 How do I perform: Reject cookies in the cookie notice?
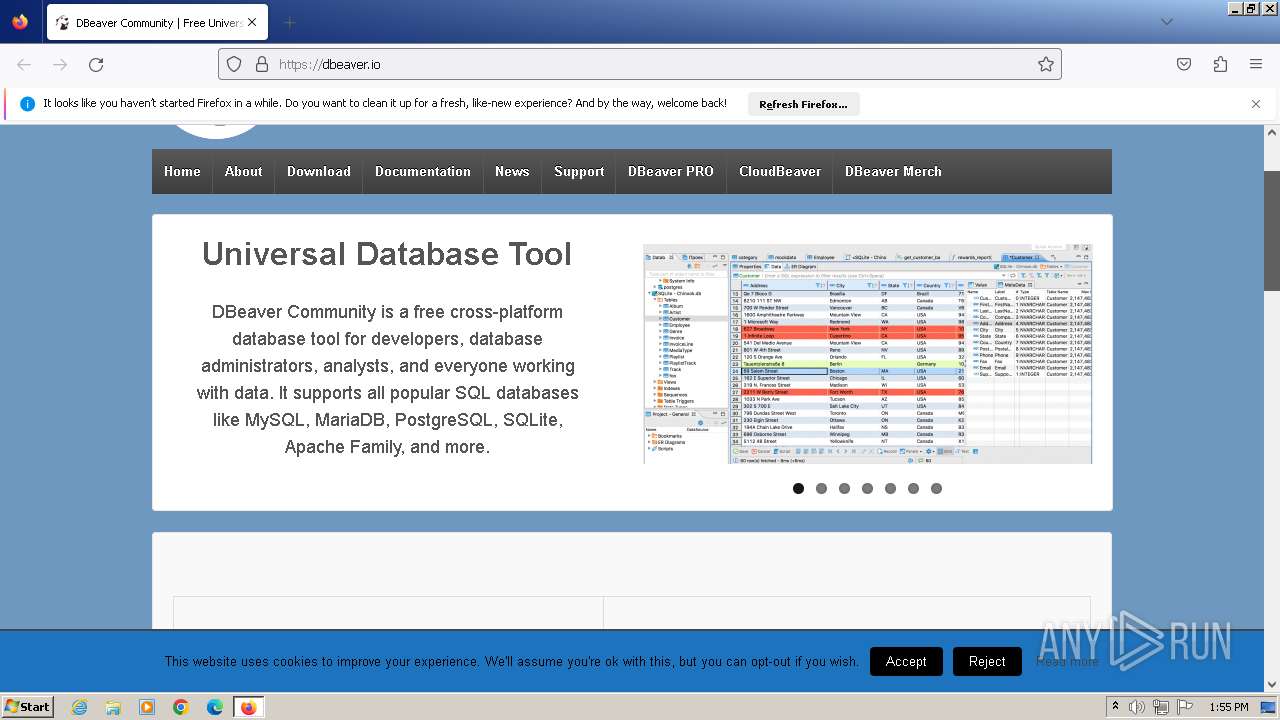point(987,661)
